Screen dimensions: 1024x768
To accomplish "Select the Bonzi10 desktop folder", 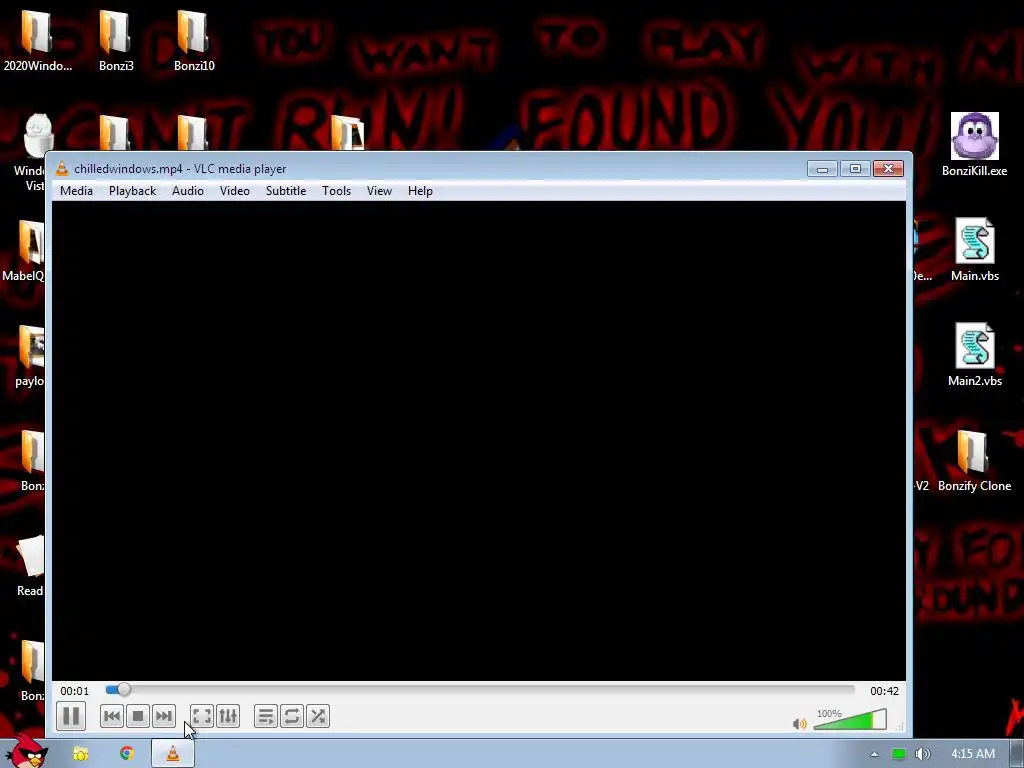I will pyautogui.click(x=194, y=40).
